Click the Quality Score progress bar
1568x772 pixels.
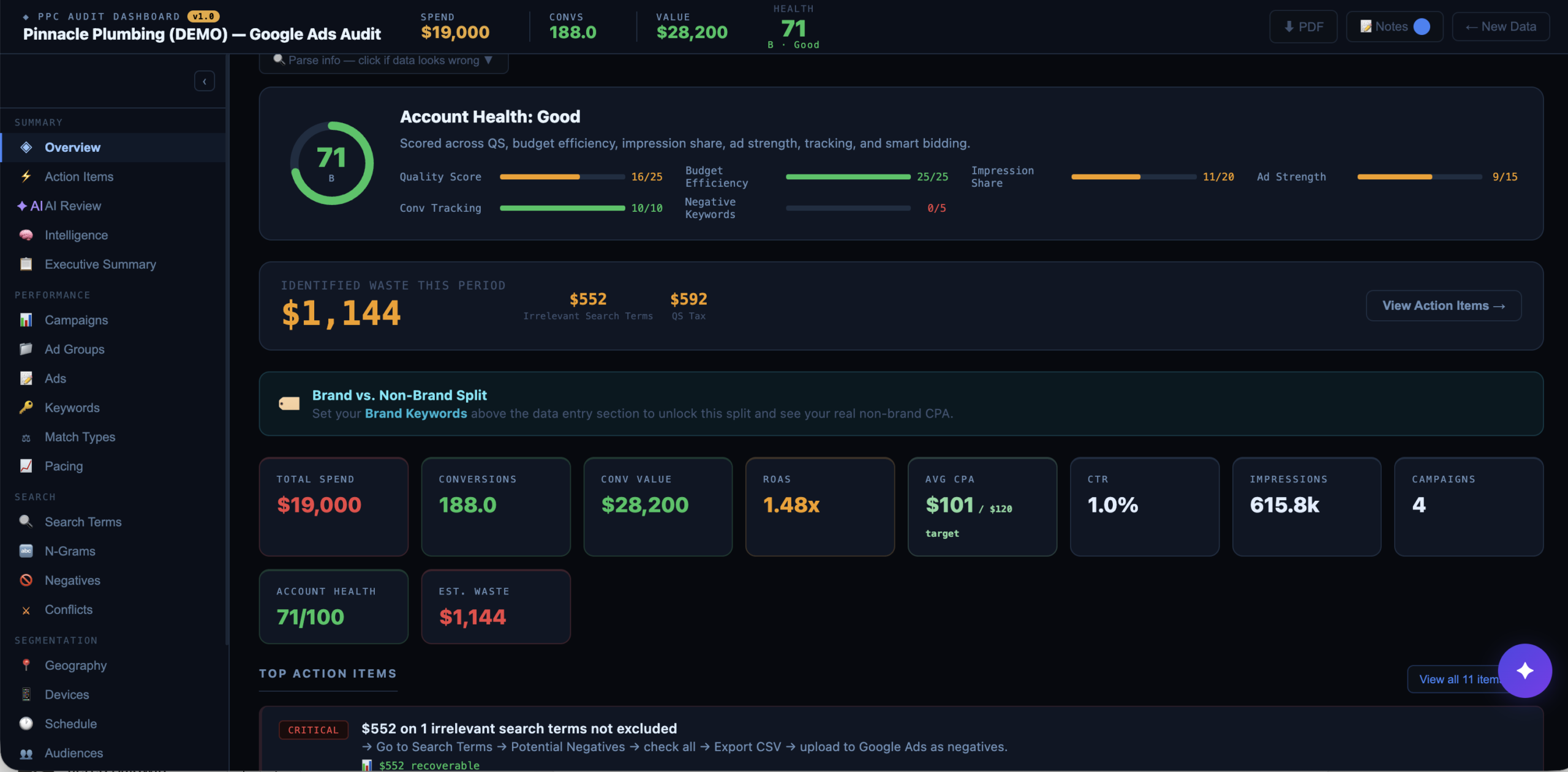562,177
